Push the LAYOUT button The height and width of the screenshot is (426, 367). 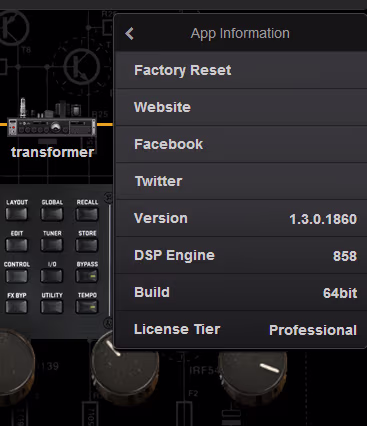pos(17,214)
